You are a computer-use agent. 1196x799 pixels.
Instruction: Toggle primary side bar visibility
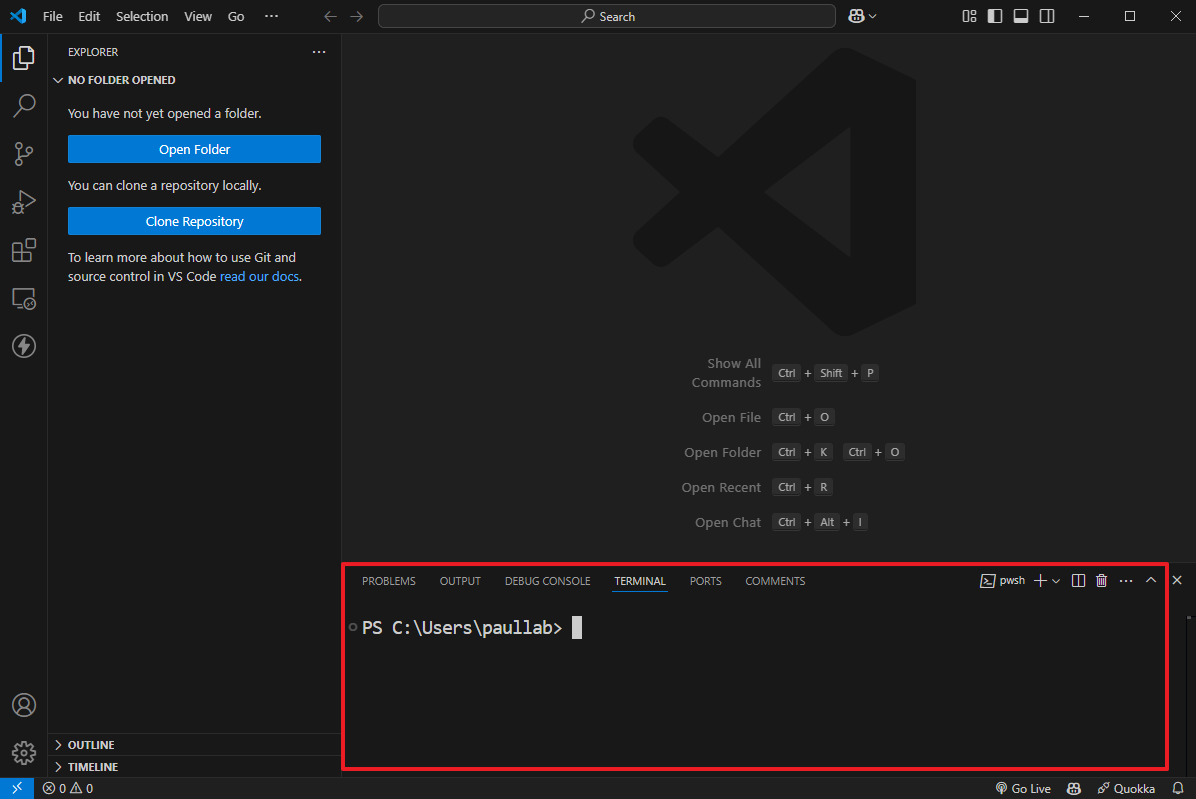coord(995,16)
